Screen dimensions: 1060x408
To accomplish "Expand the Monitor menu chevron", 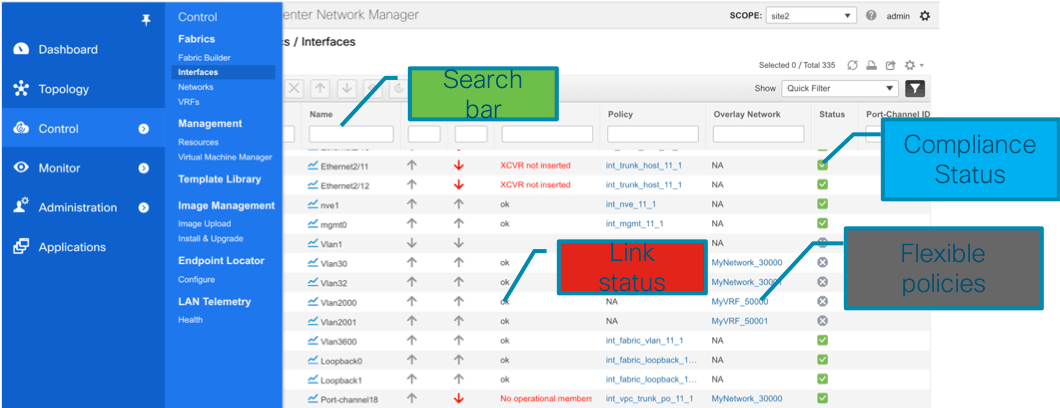I will [143, 168].
